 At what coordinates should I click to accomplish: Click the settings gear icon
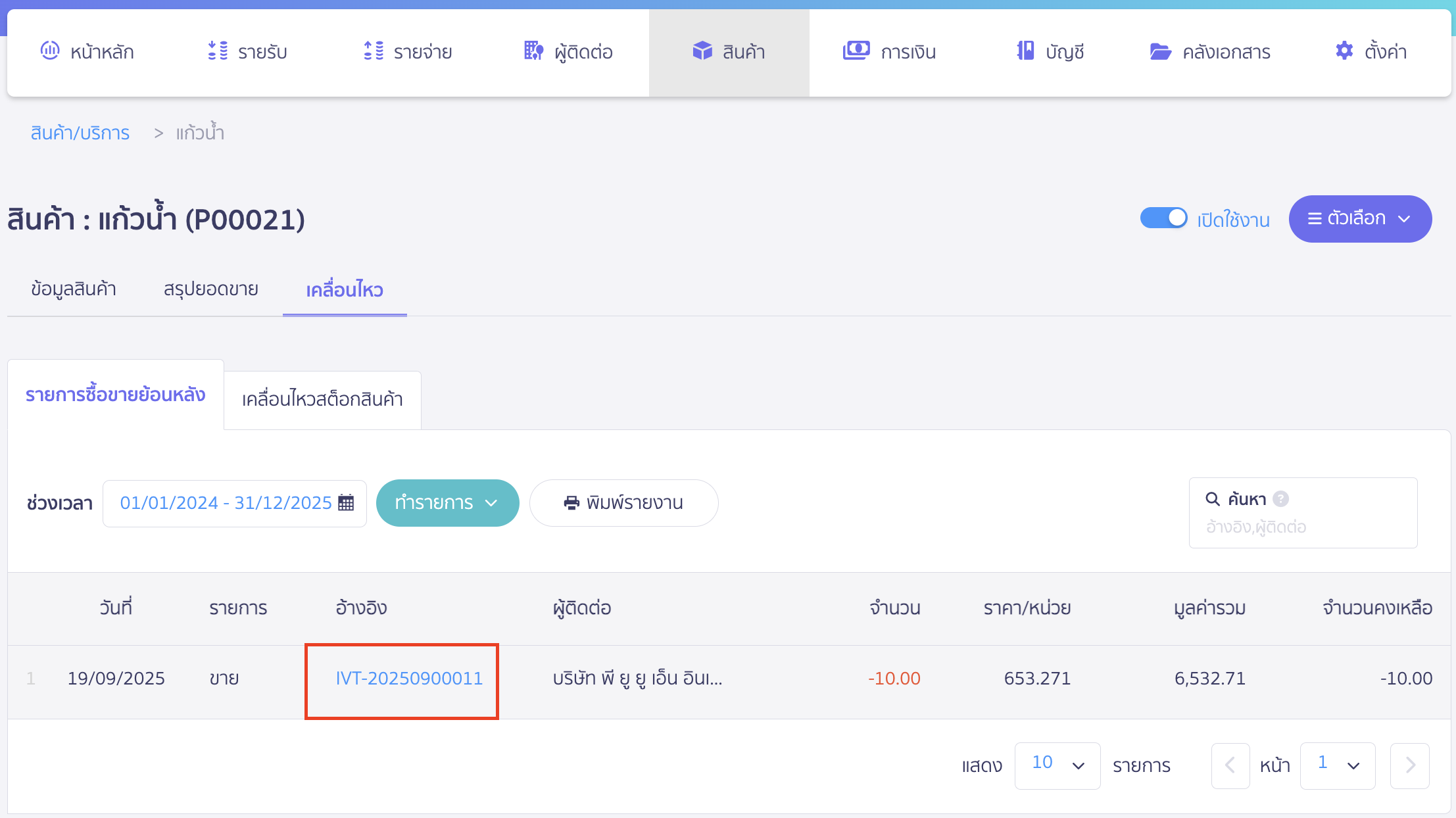(1344, 51)
